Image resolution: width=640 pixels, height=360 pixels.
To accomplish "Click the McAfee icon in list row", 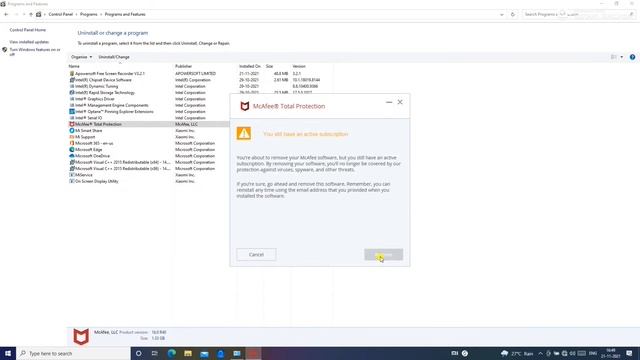I will pos(72,124).
